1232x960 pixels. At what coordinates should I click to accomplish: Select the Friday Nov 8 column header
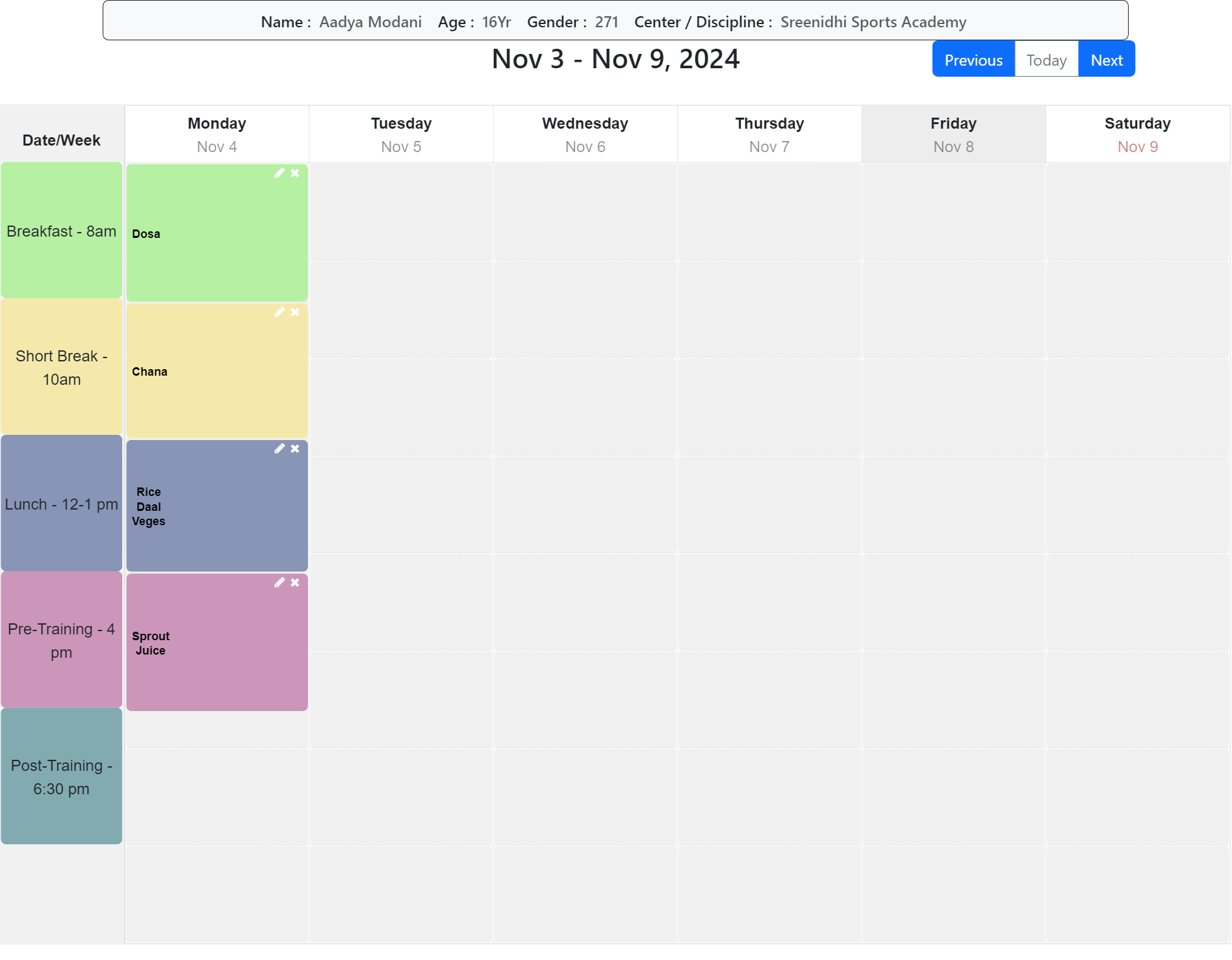pyautogui.click(x=953, y=135)
